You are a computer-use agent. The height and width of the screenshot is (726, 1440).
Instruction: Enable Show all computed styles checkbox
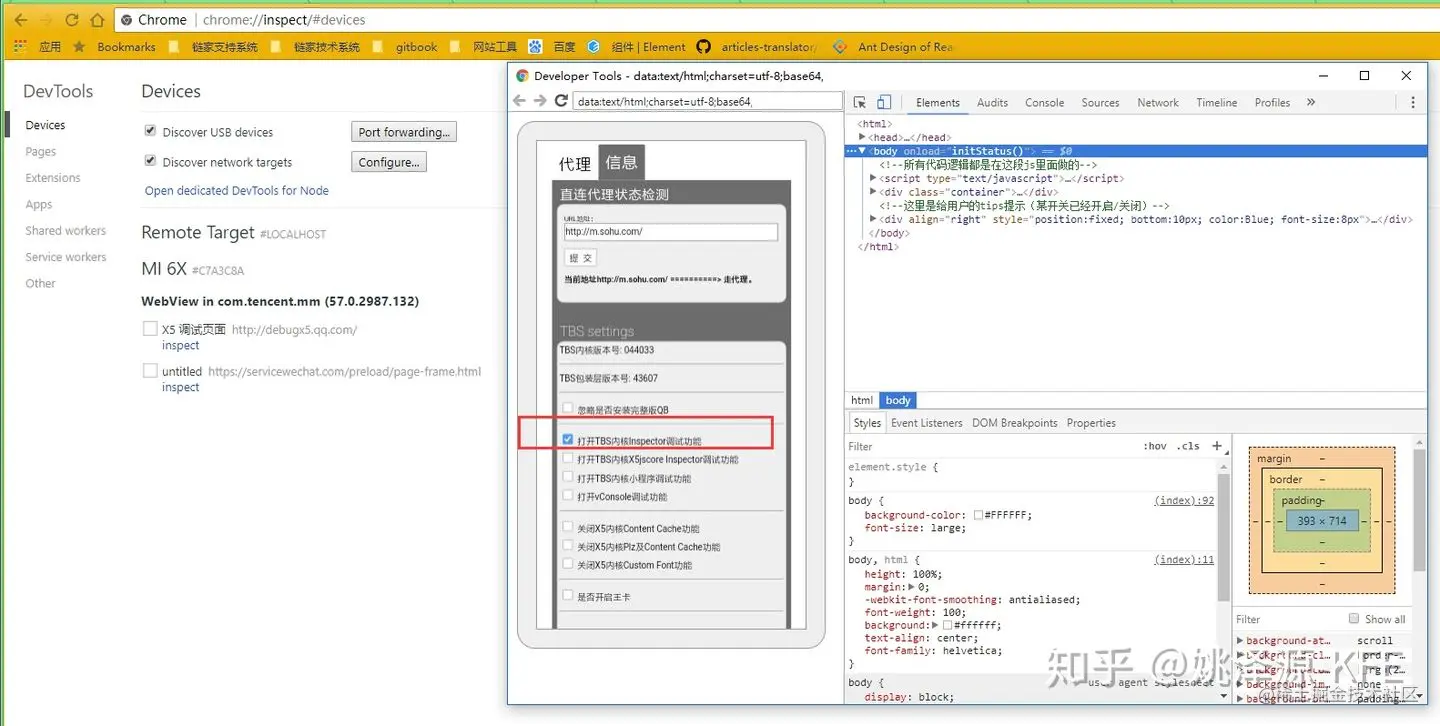point(1354,618)
